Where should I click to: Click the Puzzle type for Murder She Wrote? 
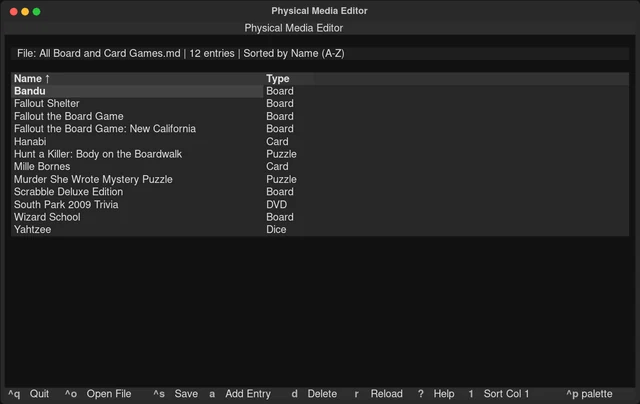pos(281,179)
